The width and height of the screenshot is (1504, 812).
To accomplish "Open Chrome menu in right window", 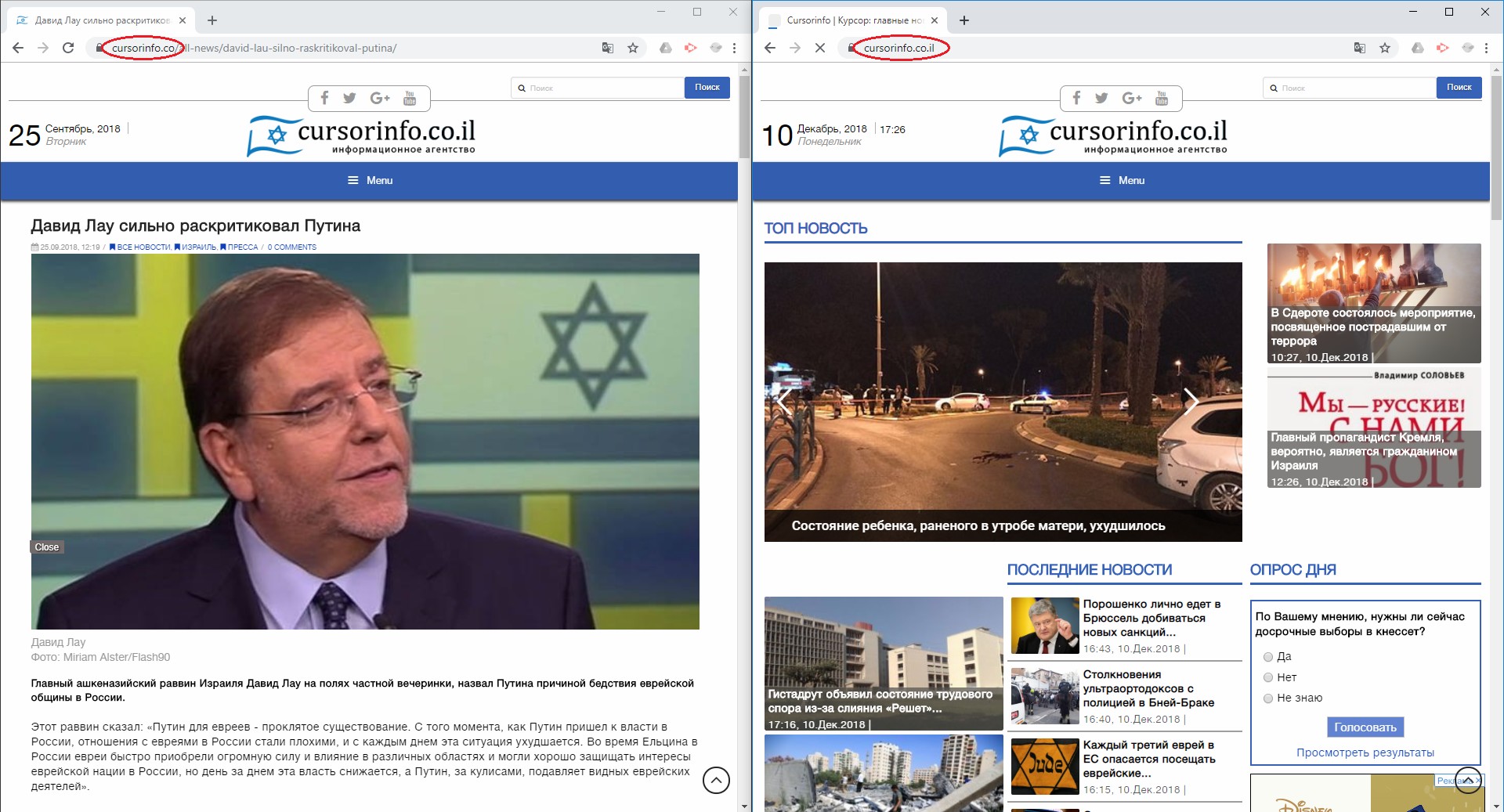I will pyautogui.click(x=1486, y=48).
